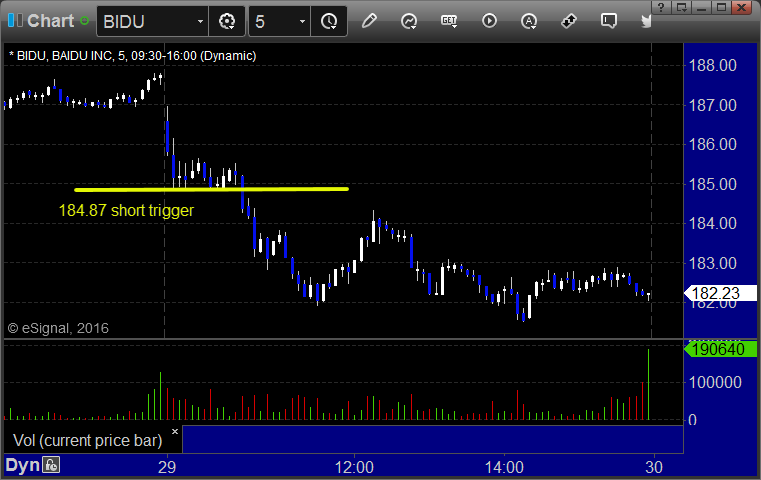Click the tallest green volume bar at session end
This screenshot has height=480, width=761.
coord(648,384)
